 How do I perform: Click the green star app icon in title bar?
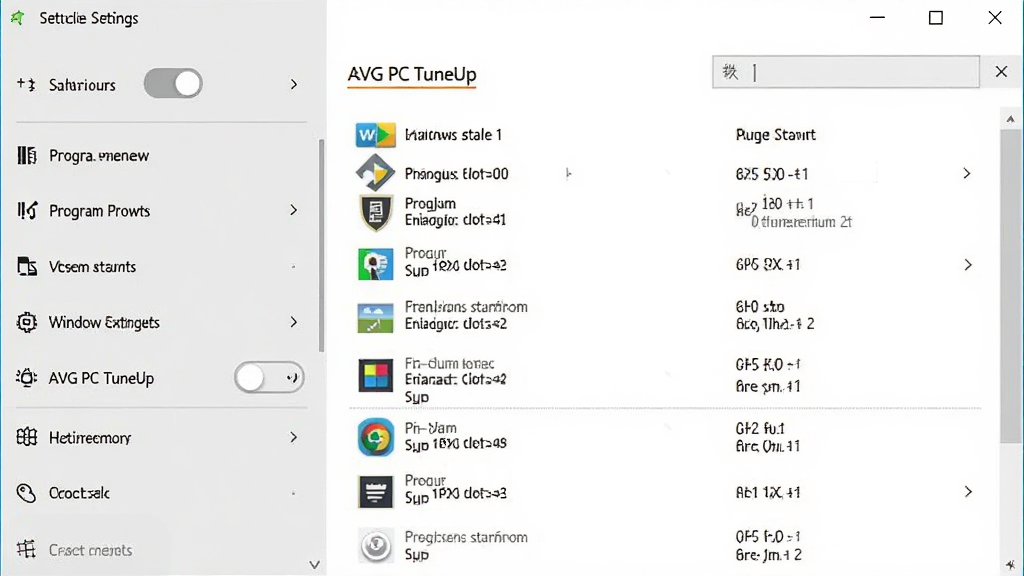coord(18,18)
